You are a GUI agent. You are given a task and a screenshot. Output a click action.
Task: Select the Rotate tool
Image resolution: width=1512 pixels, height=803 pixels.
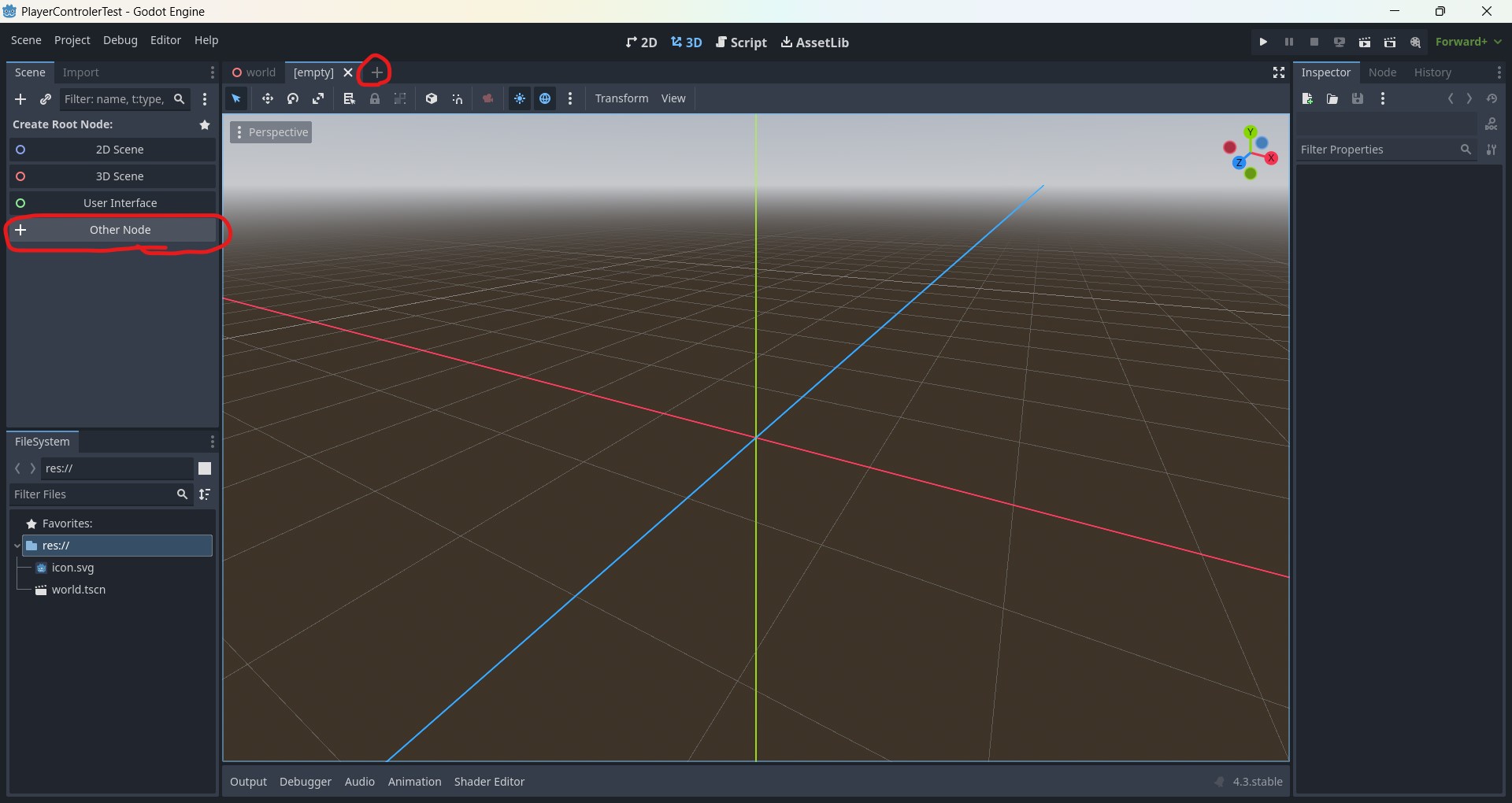(292, 98)
